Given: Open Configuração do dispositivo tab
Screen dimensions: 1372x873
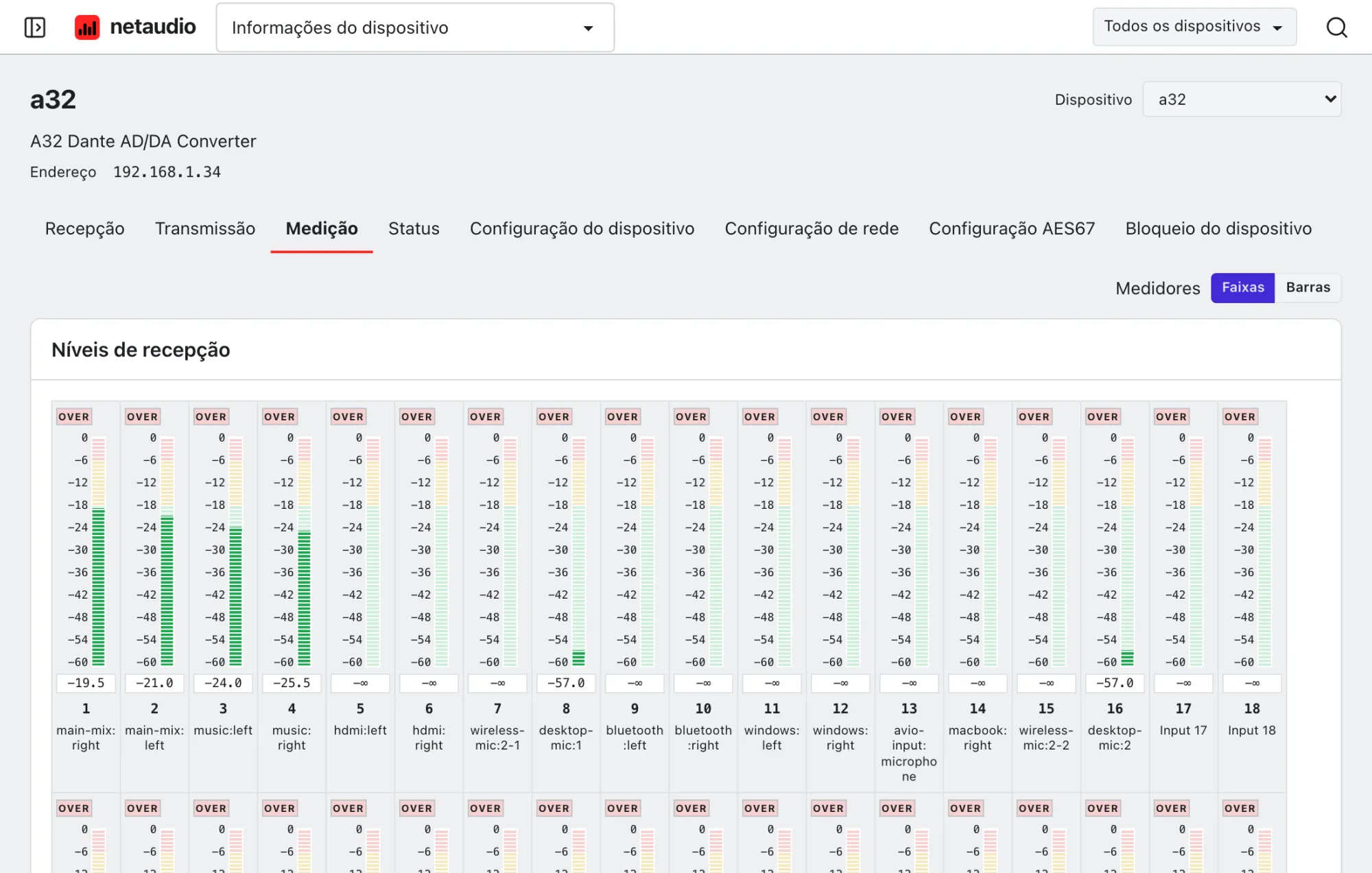Looking at the screenshot, I should tap(582, 228).
